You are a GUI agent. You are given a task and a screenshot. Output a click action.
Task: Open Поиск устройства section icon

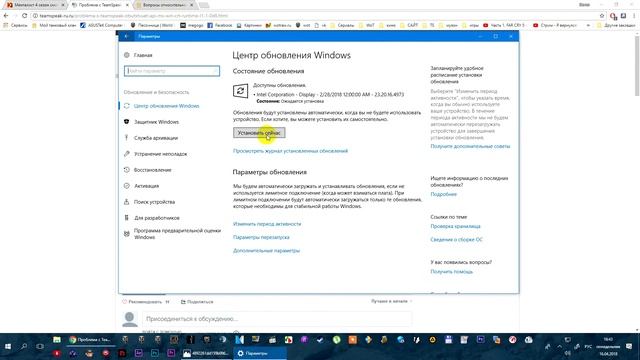[x=127, y=202]
